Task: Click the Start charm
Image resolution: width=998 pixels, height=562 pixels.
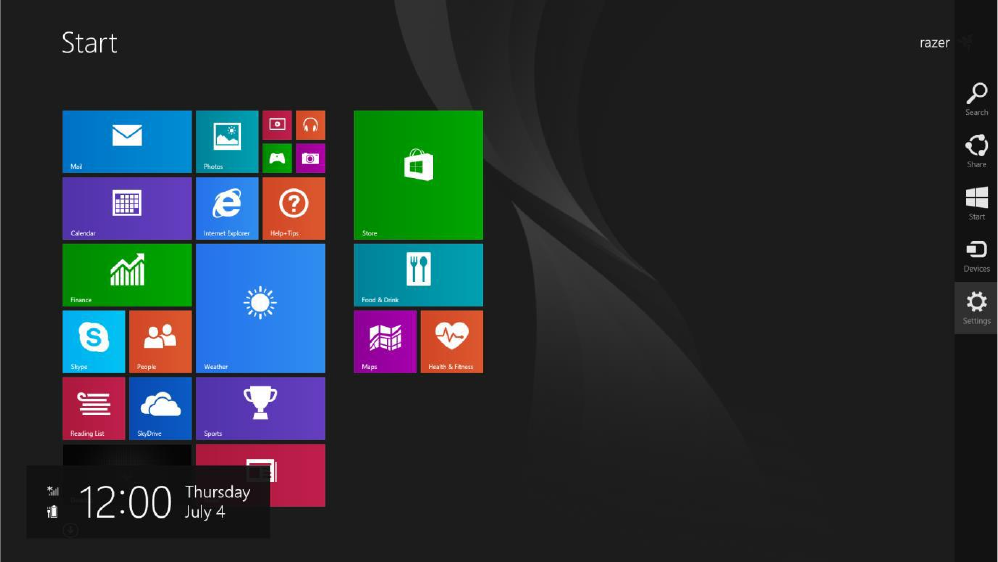Action: coord(976,203)
